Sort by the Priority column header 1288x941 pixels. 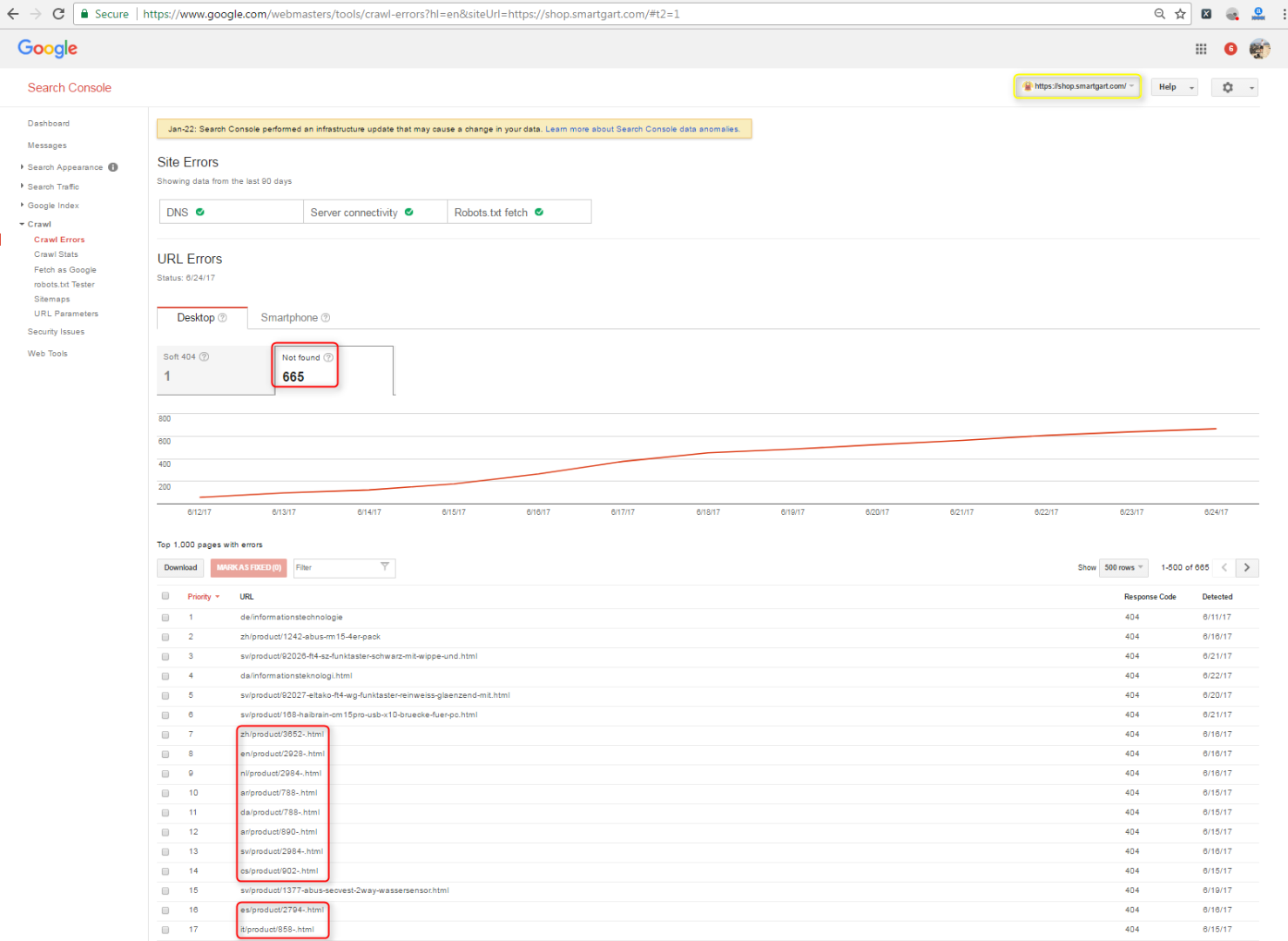click(203, 597)
